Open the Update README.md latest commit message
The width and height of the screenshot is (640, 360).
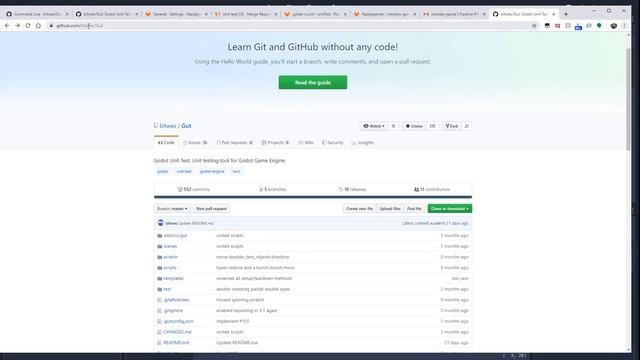(x=196, y=223)
